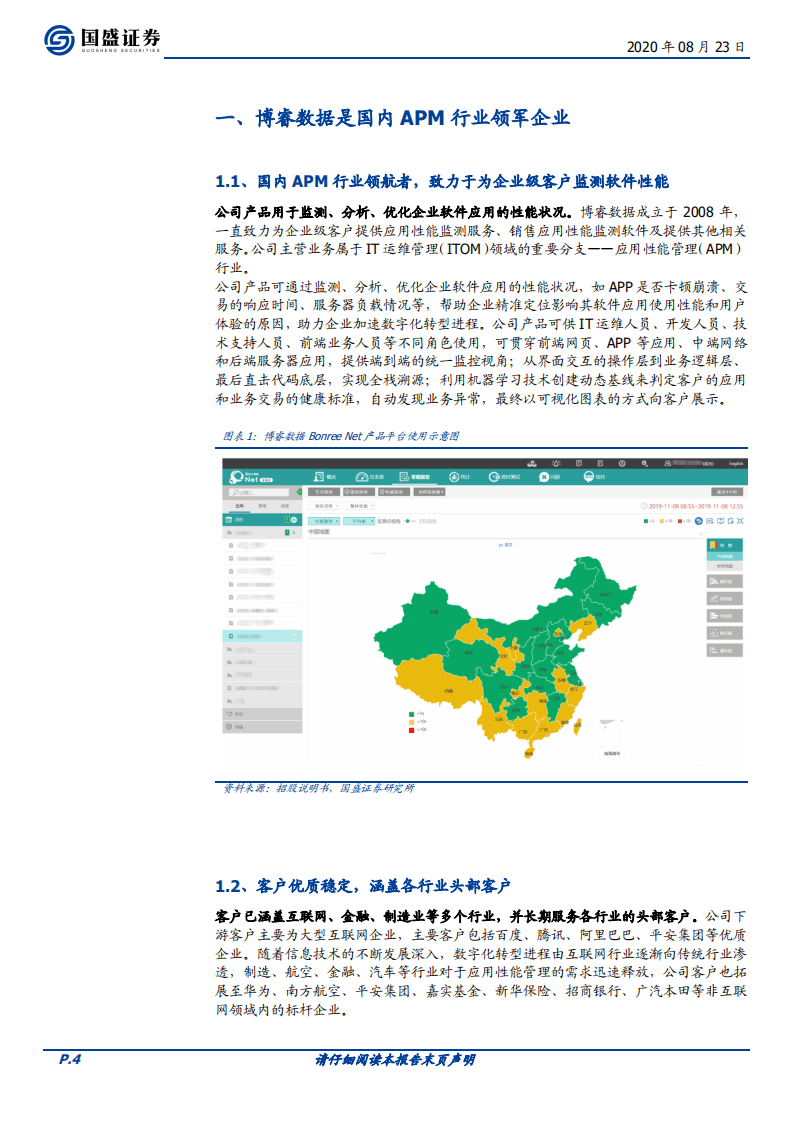This screenshot has width=793, height=1122.
Task: Click the 节点筛选 filter button
Action: 323,492
